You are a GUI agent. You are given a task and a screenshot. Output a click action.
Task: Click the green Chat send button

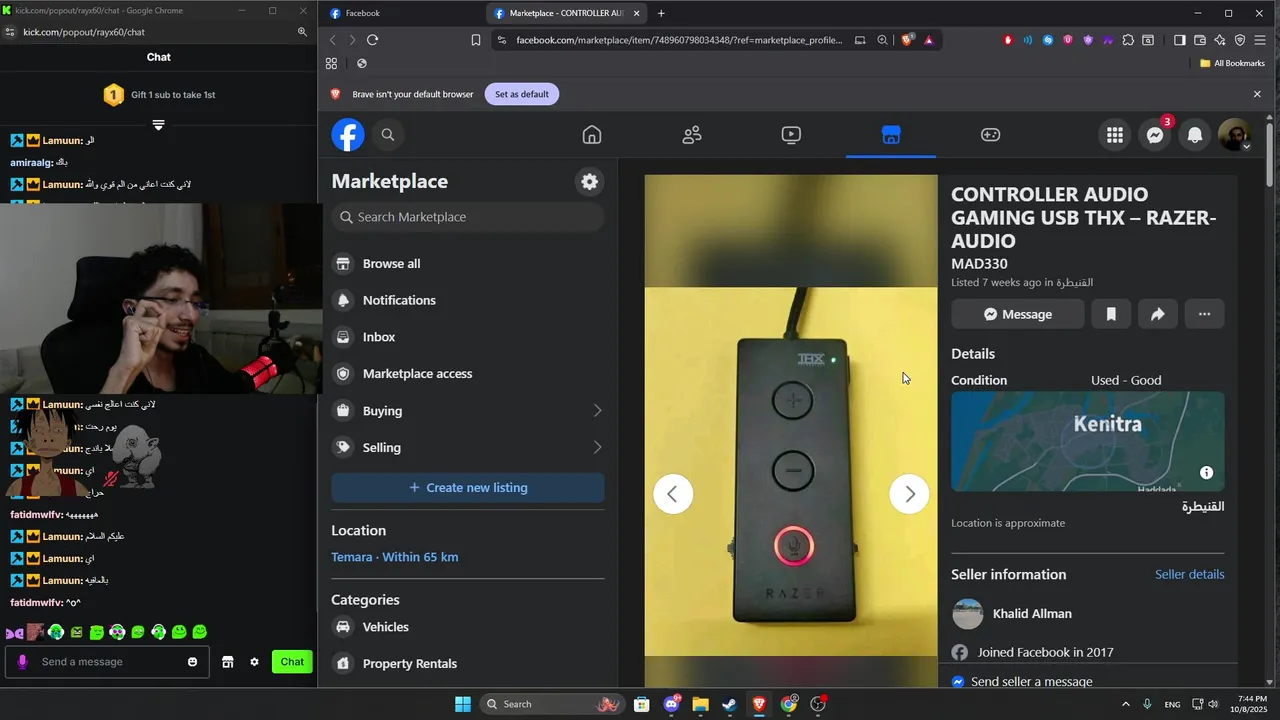[292, 662]
